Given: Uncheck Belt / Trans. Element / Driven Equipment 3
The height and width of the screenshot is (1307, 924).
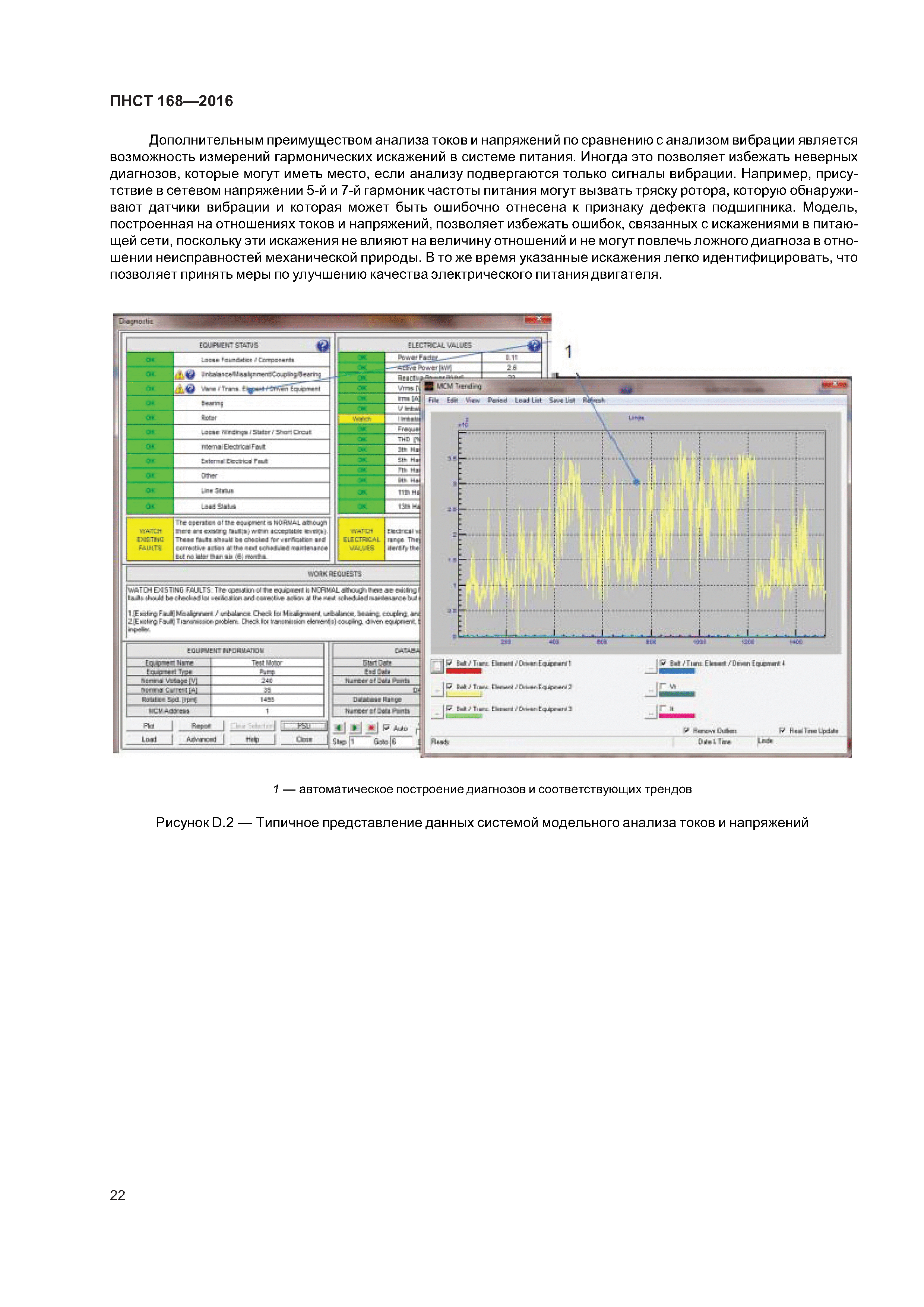Looking at the screenshot, I should 449,708.
